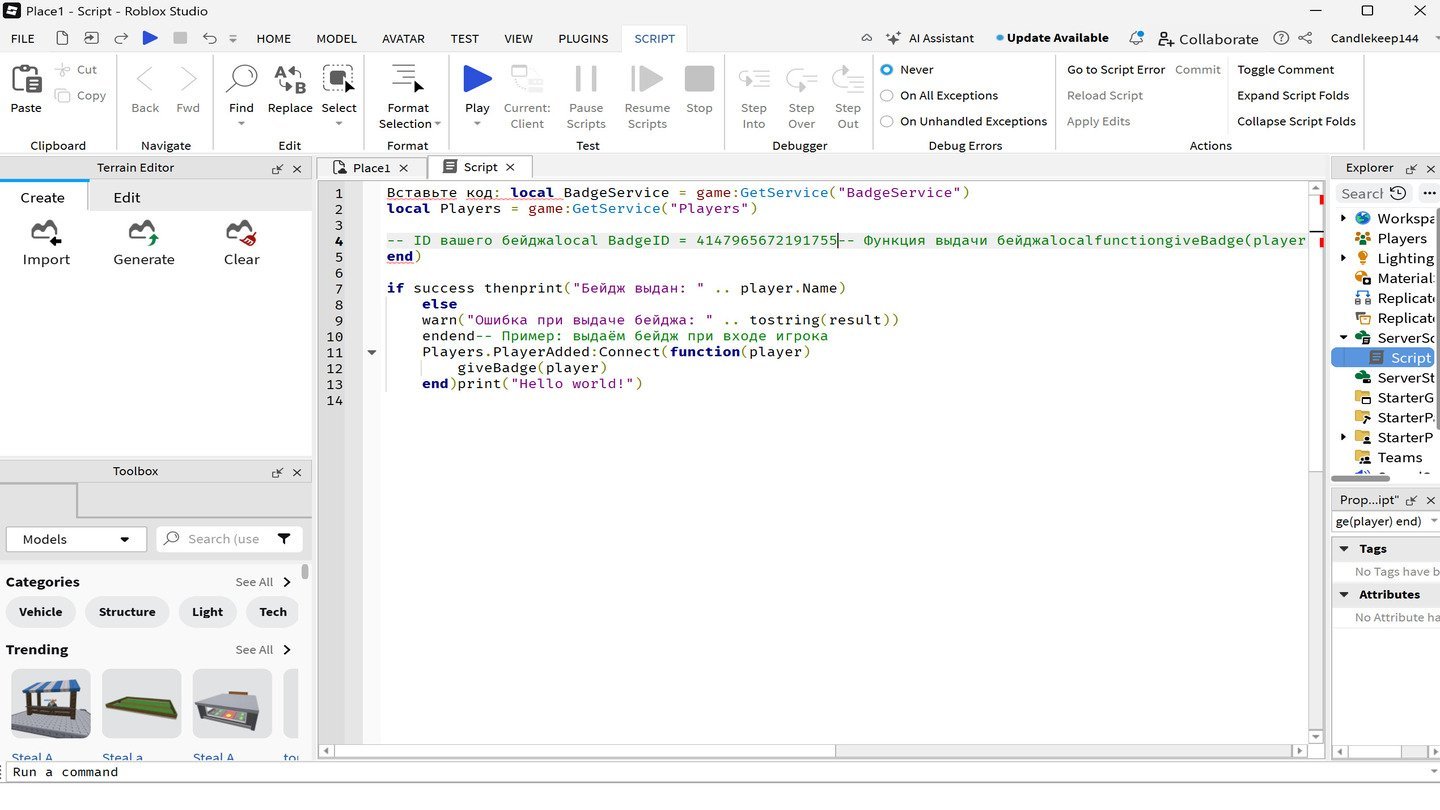Click the Copy button in Clipboard

80,96
